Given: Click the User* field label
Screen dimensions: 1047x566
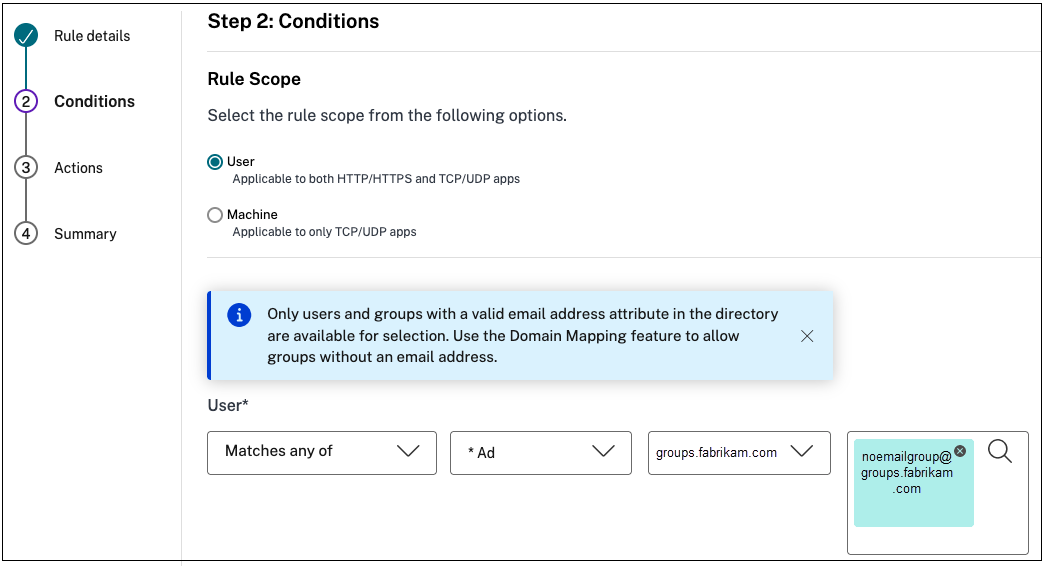Looking at the screenshot, I should click(x=228, y=405).
